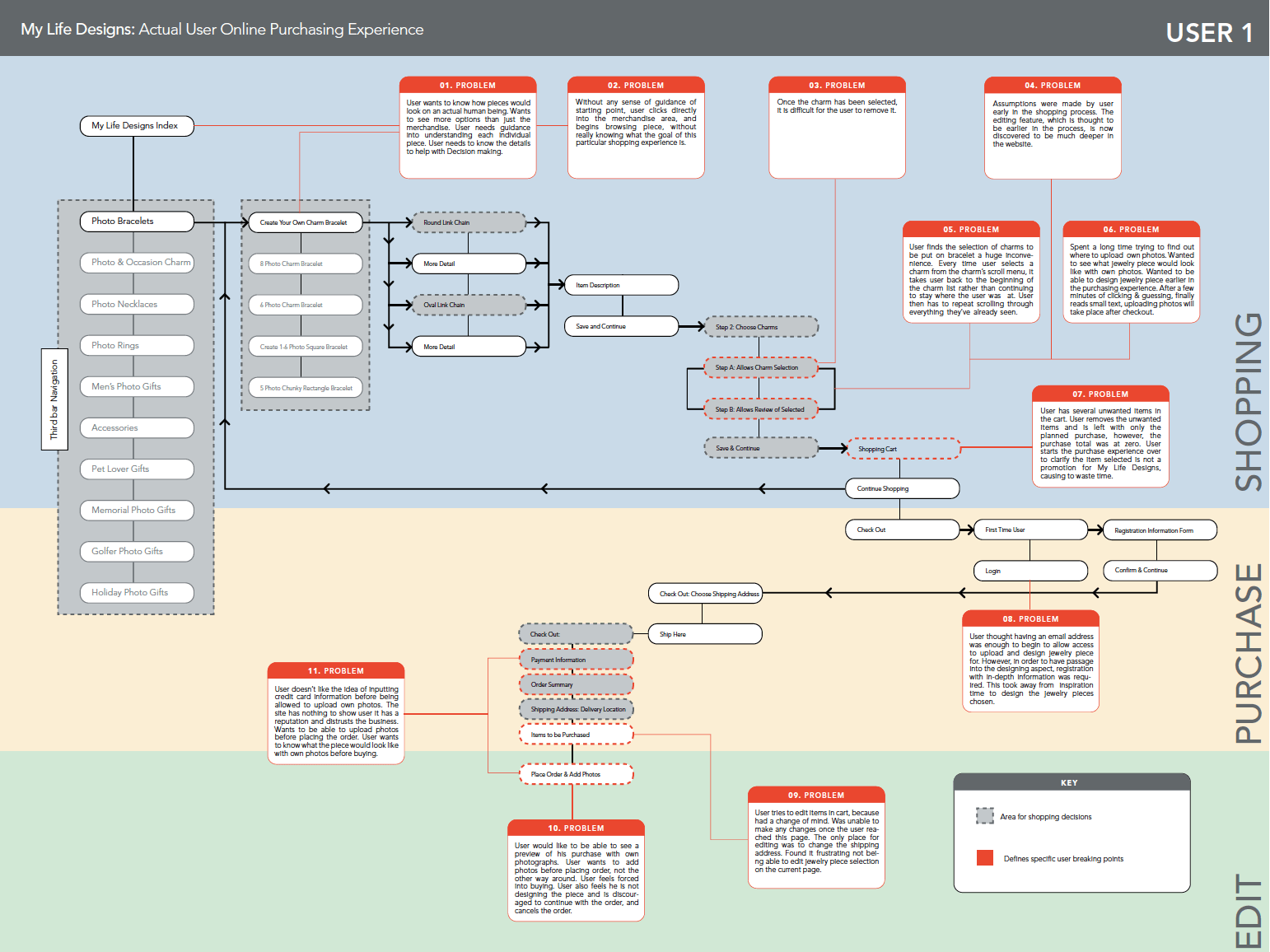Select the Golfer Photo Gifts box

(137, 551)
